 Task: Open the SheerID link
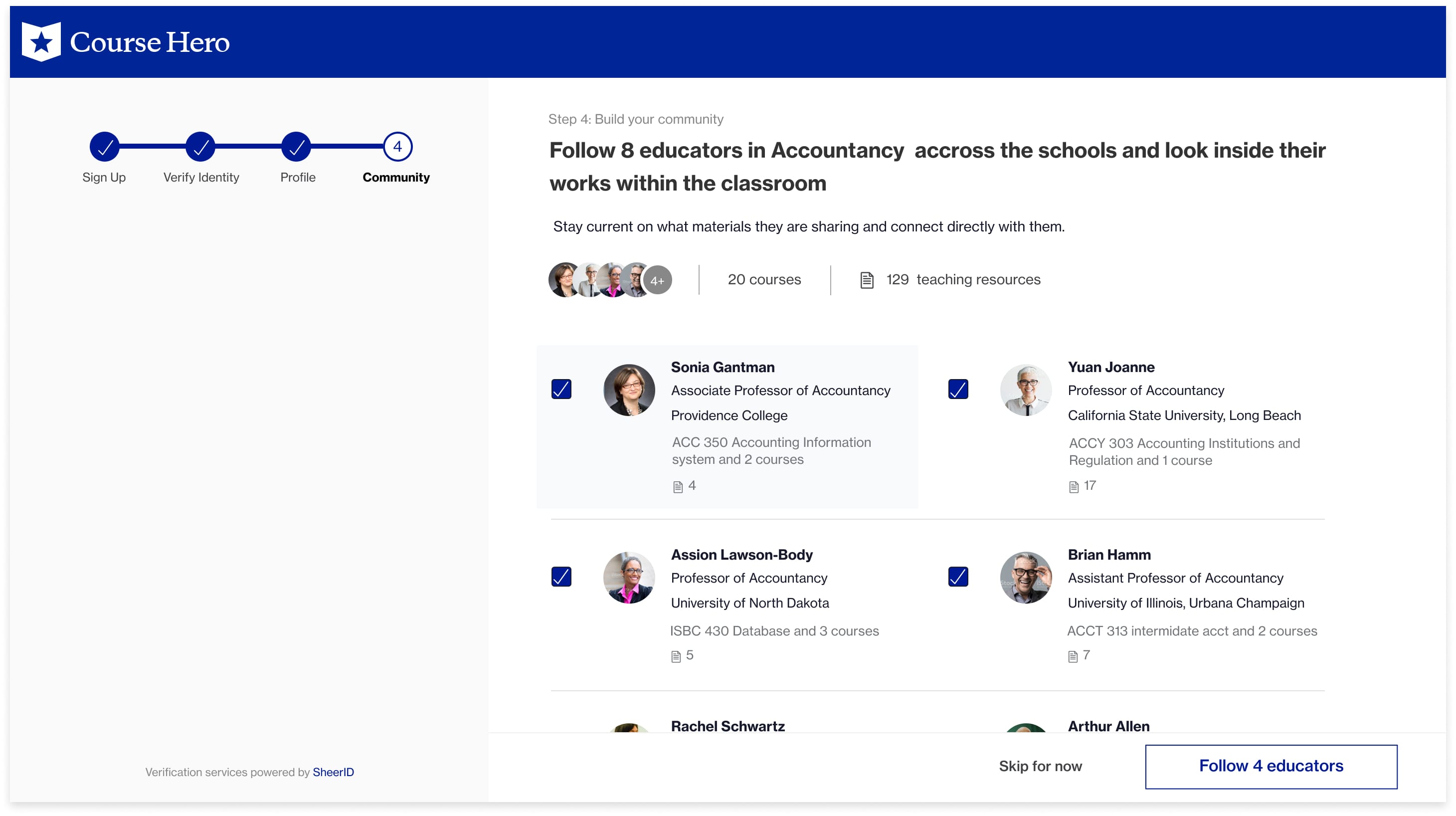333,772
